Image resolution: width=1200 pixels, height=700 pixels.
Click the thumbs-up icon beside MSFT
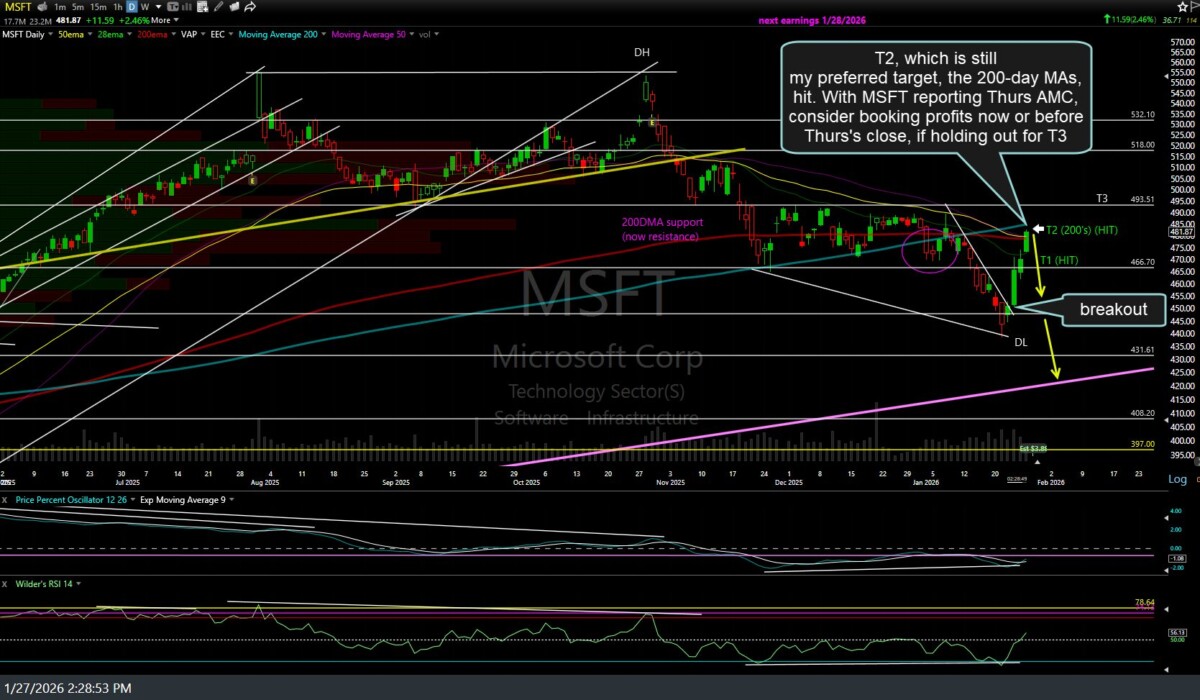(41, 6)
